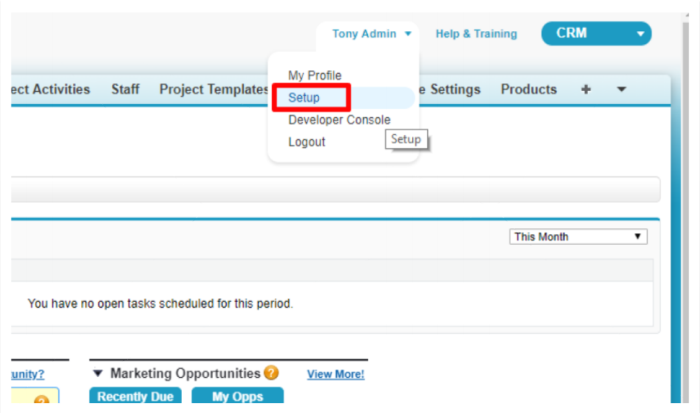Go to the Products tab
Viewport: 700px width, 413px height.
coord(529,89)
